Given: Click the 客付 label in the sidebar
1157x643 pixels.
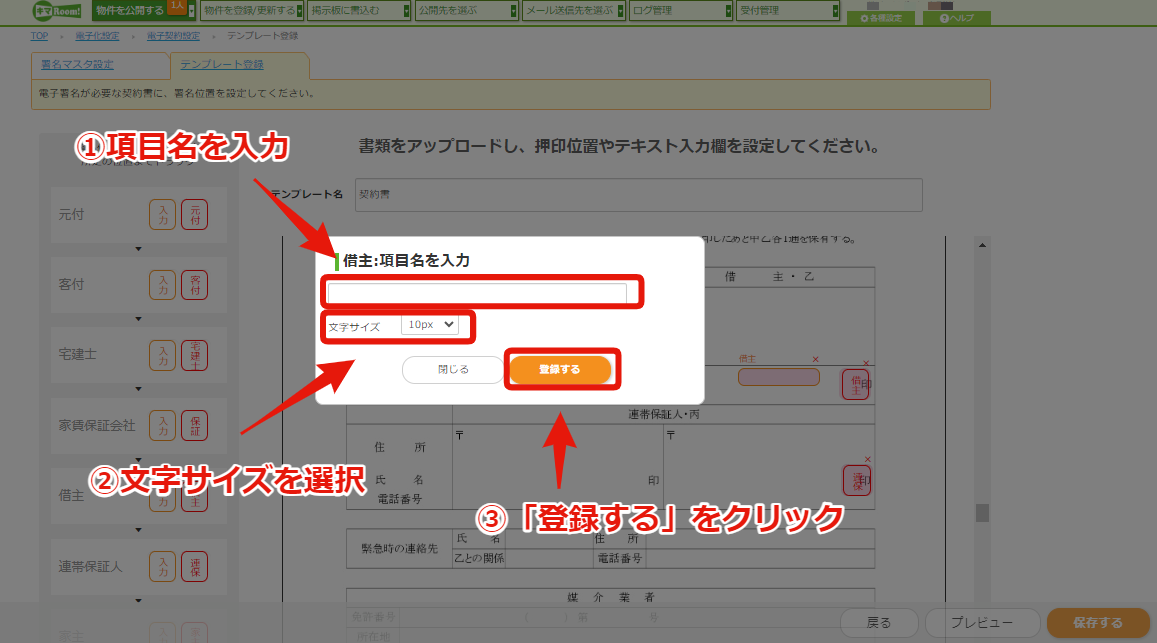Looking at the screenshot, I should 72,285.
